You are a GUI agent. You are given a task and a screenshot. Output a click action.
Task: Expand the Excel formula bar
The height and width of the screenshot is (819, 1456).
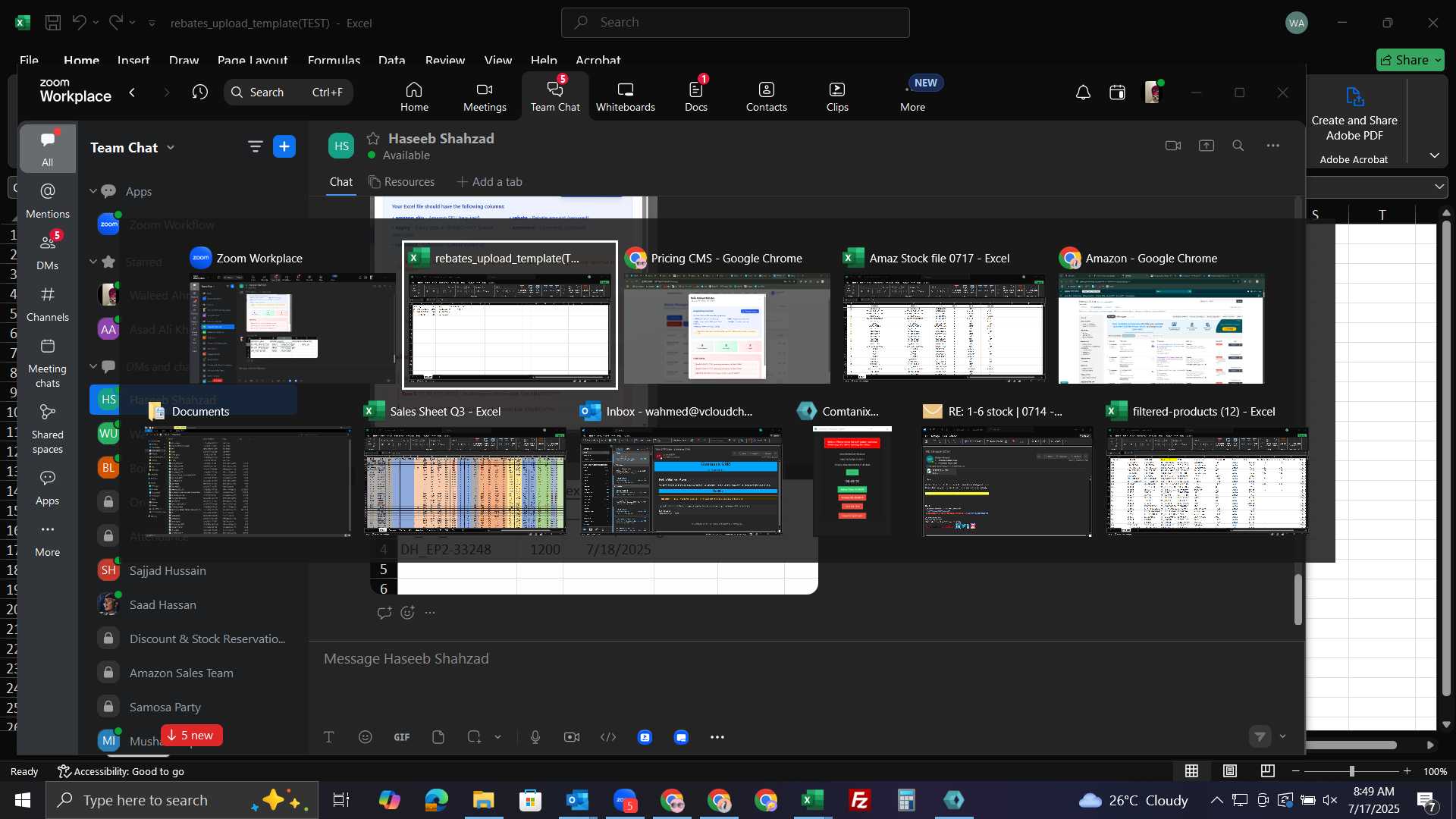tap(1439, 186)
